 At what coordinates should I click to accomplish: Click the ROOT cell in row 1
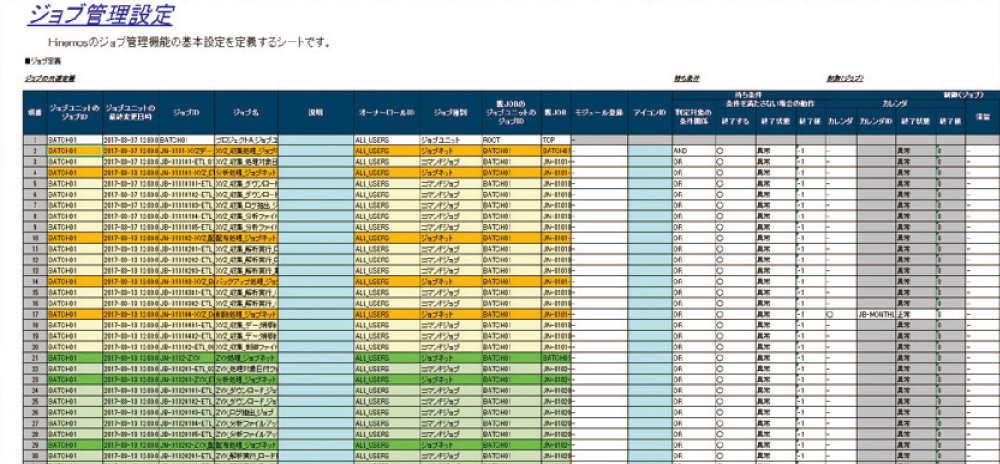coord(511,138)
